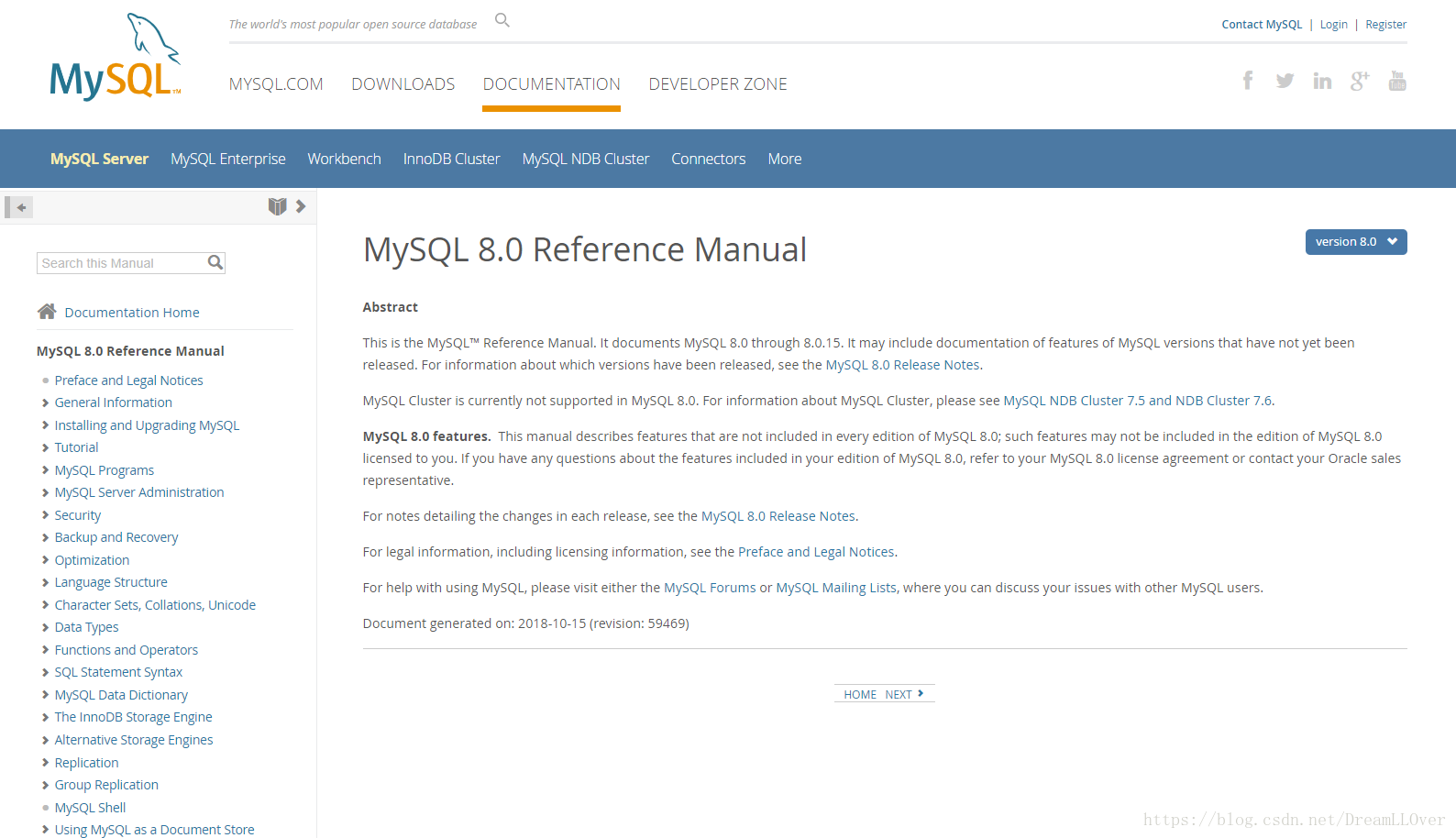The height and width of the screenshot is (838, 1456).
Task: Open the MYSQL.COM top navigation tab
Action: (x=276, y=84)
